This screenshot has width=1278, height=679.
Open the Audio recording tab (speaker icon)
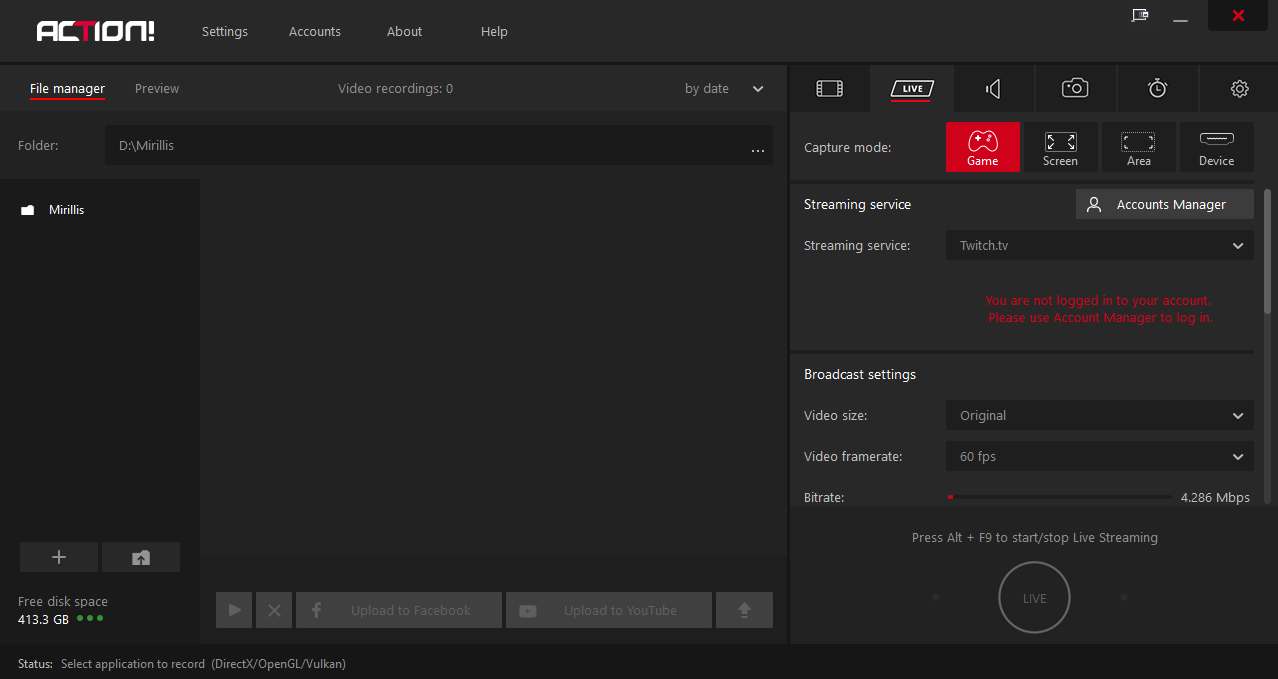pos(993,89)
